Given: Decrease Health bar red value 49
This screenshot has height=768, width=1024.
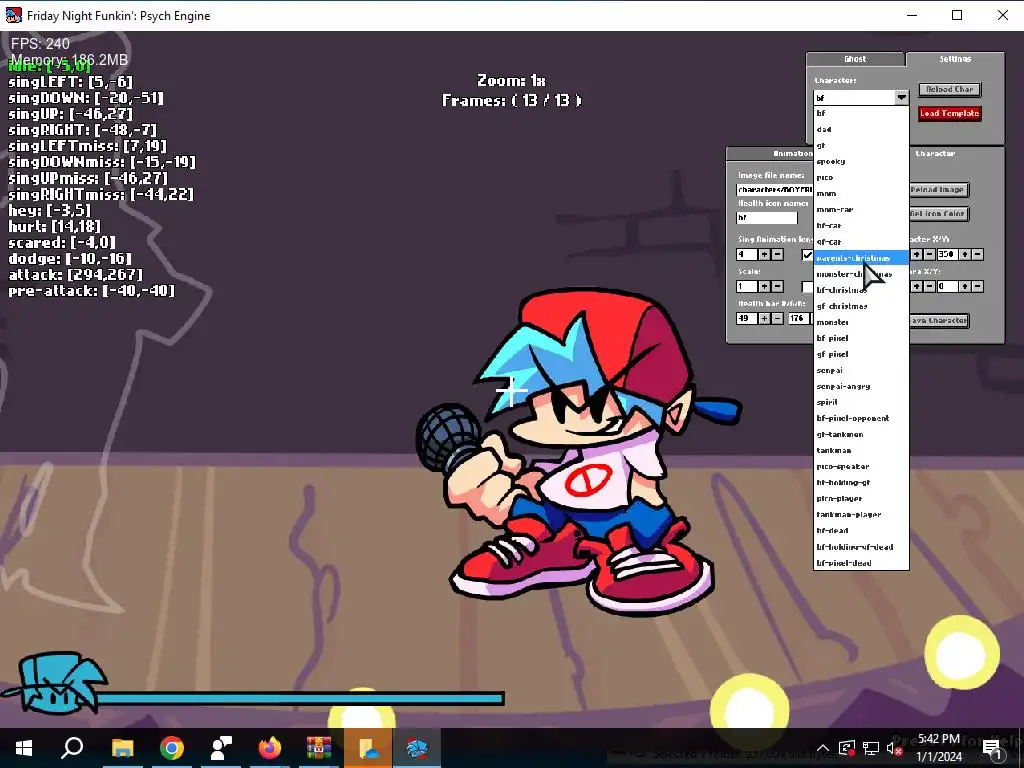Looking at the screenshot, I should (x=777, y=319).
